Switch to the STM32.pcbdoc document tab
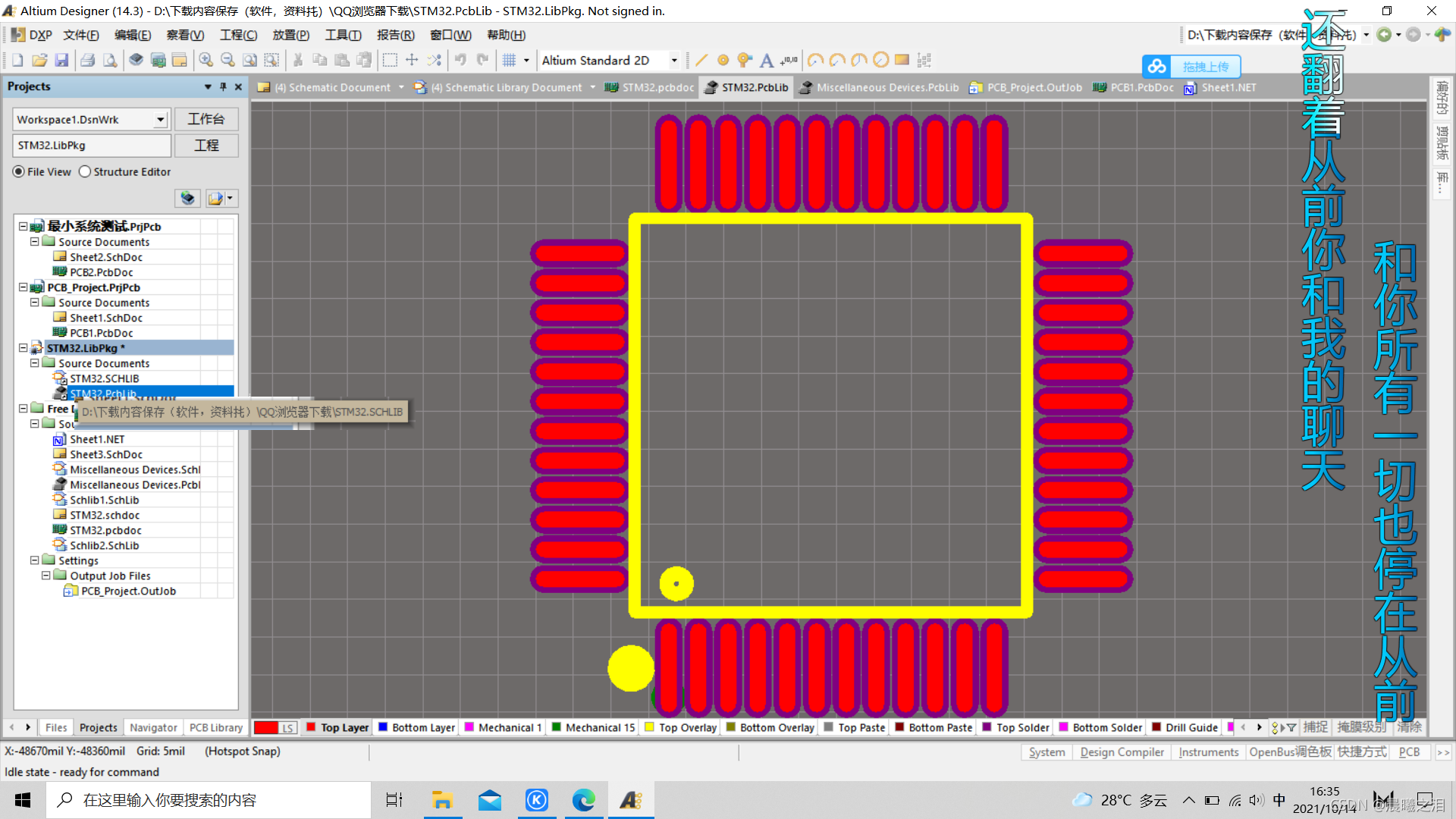Viewport: 1456px width, 819px height. click(657, 88)
